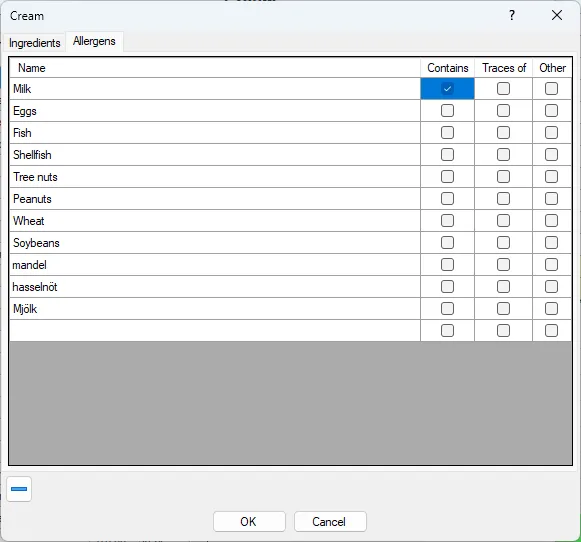Viewport: 581px width, 542px height.
Task: Click the question mark help icon
Action: (x=512, y=15)
